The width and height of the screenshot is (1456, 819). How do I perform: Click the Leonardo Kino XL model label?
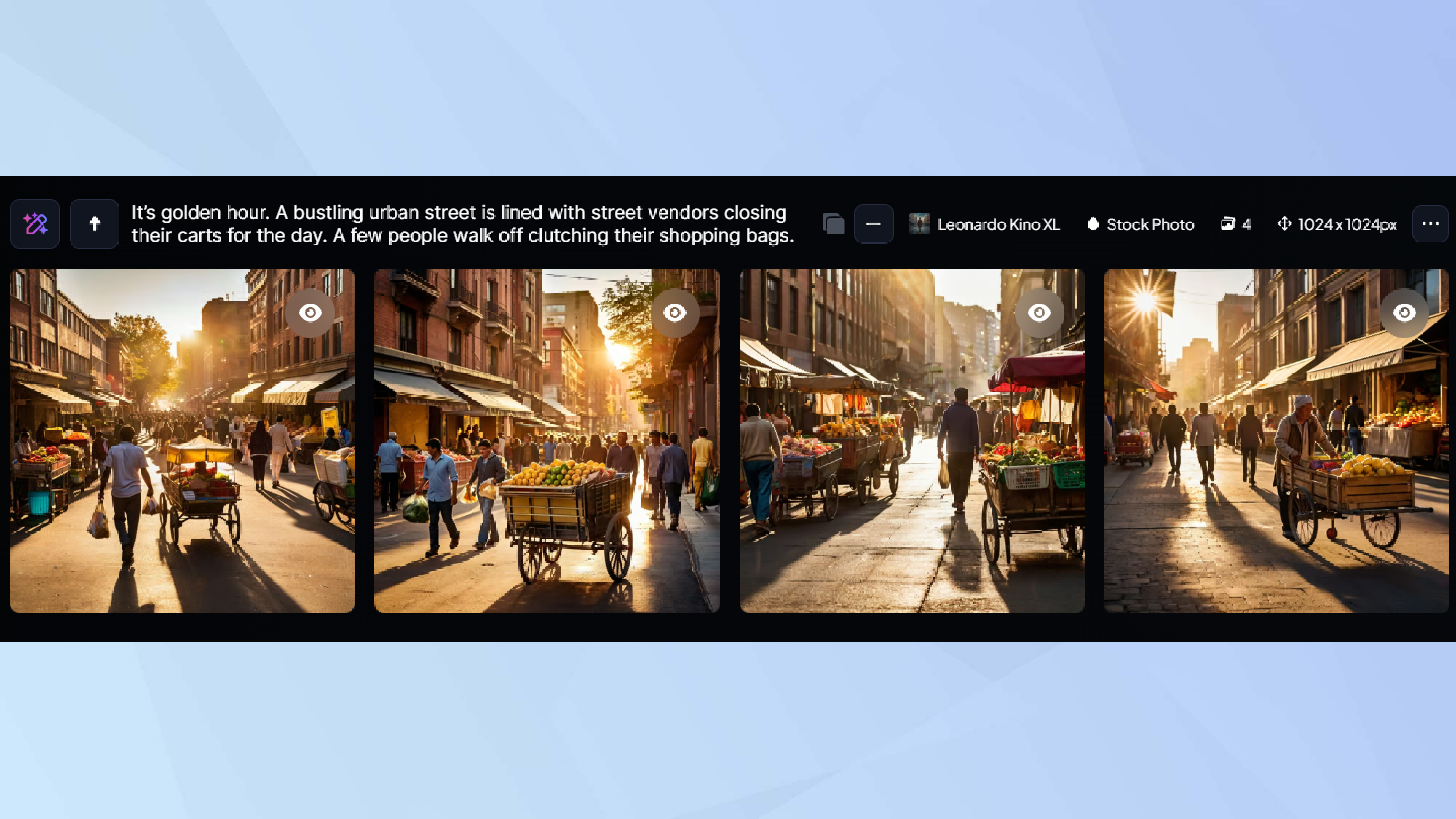(x=998, y=224)
